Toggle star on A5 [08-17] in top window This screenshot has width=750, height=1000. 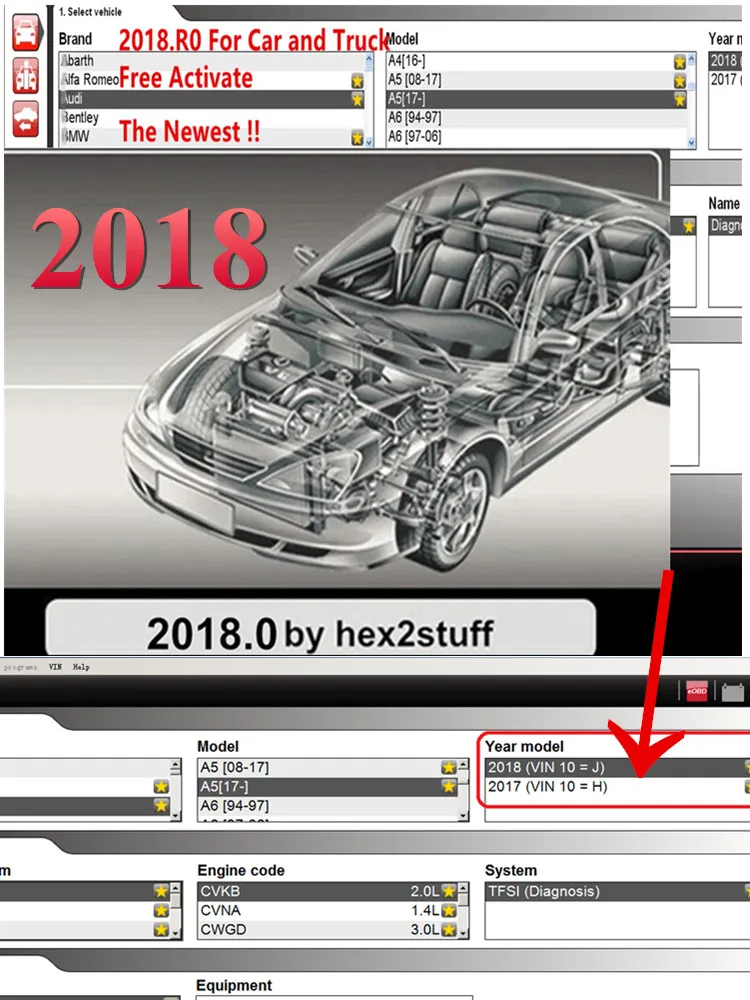click(680, 80)
